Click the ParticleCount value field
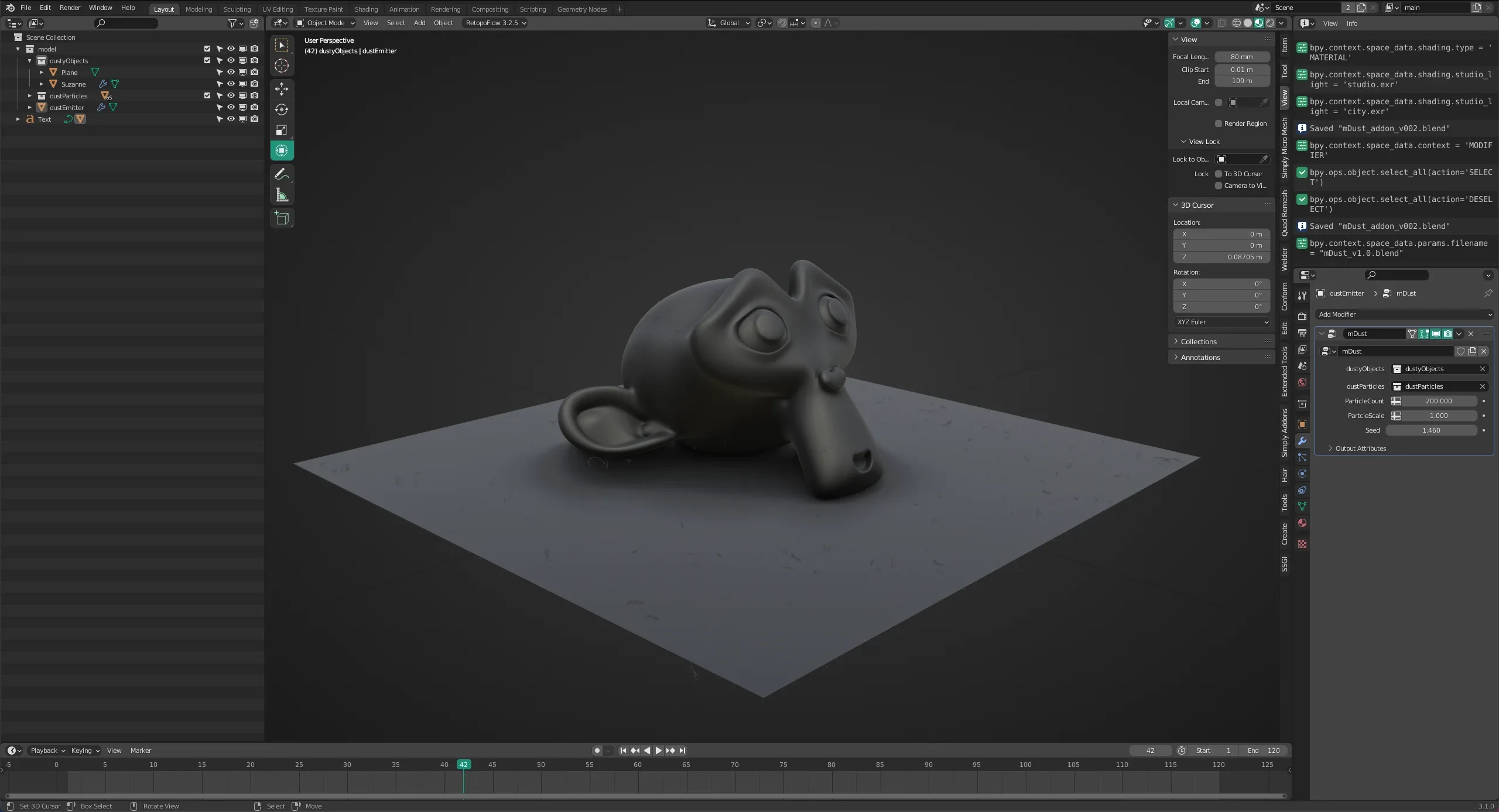The image size is (1499, 812). coord(1438,401)
